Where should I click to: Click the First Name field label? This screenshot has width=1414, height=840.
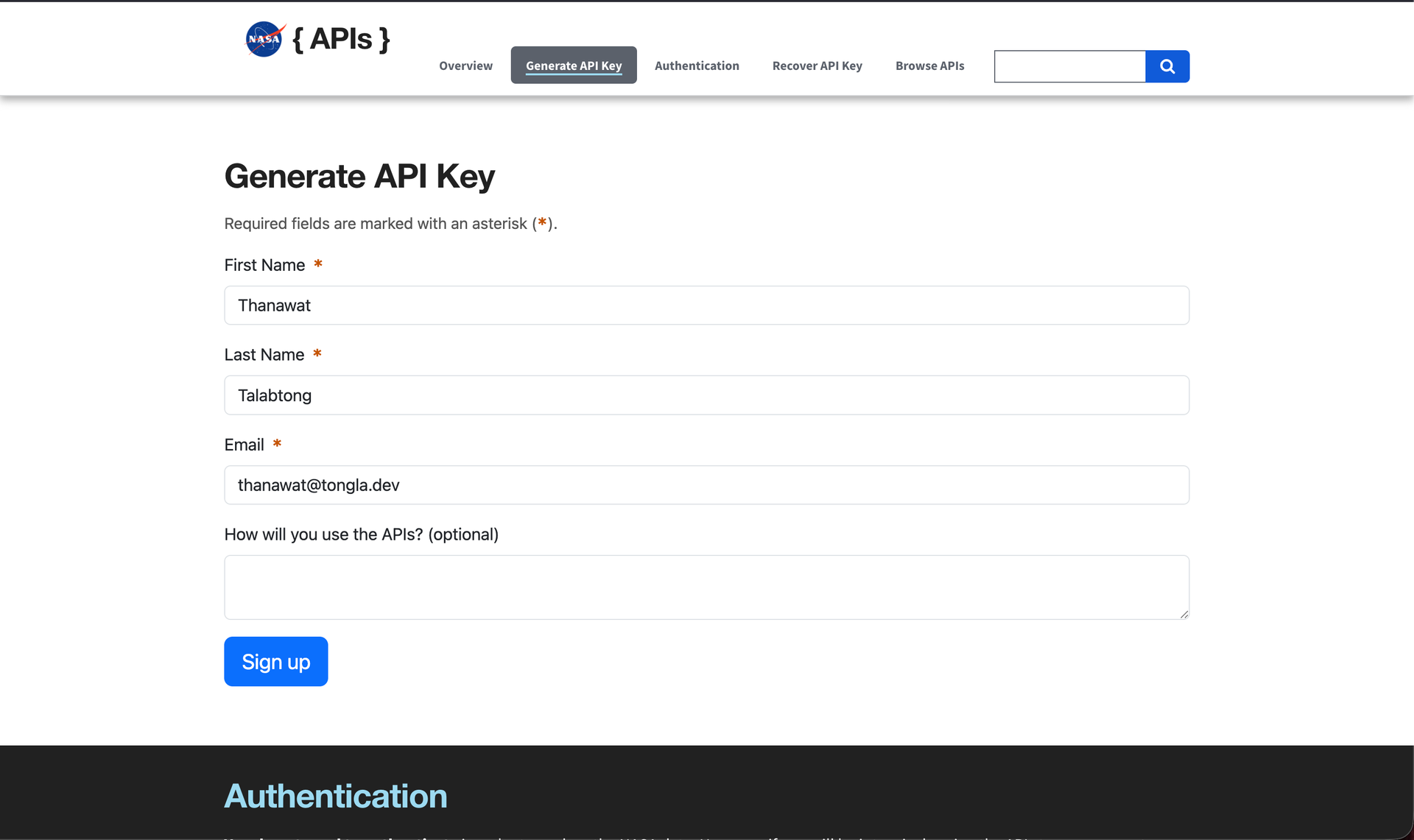pos(264,265)
